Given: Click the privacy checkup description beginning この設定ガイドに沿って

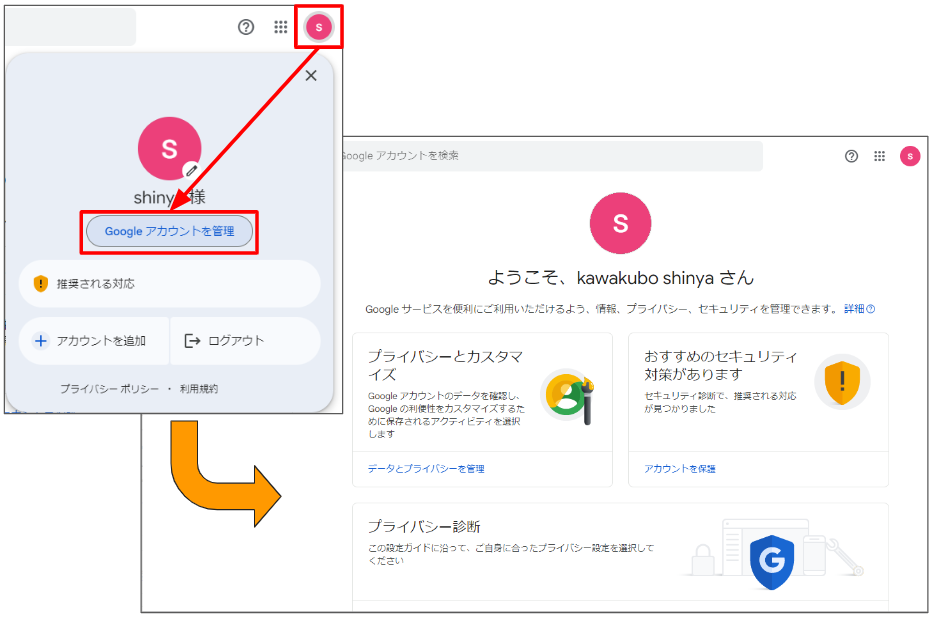Looking at the screenshot, I should [x=511, y=554].
